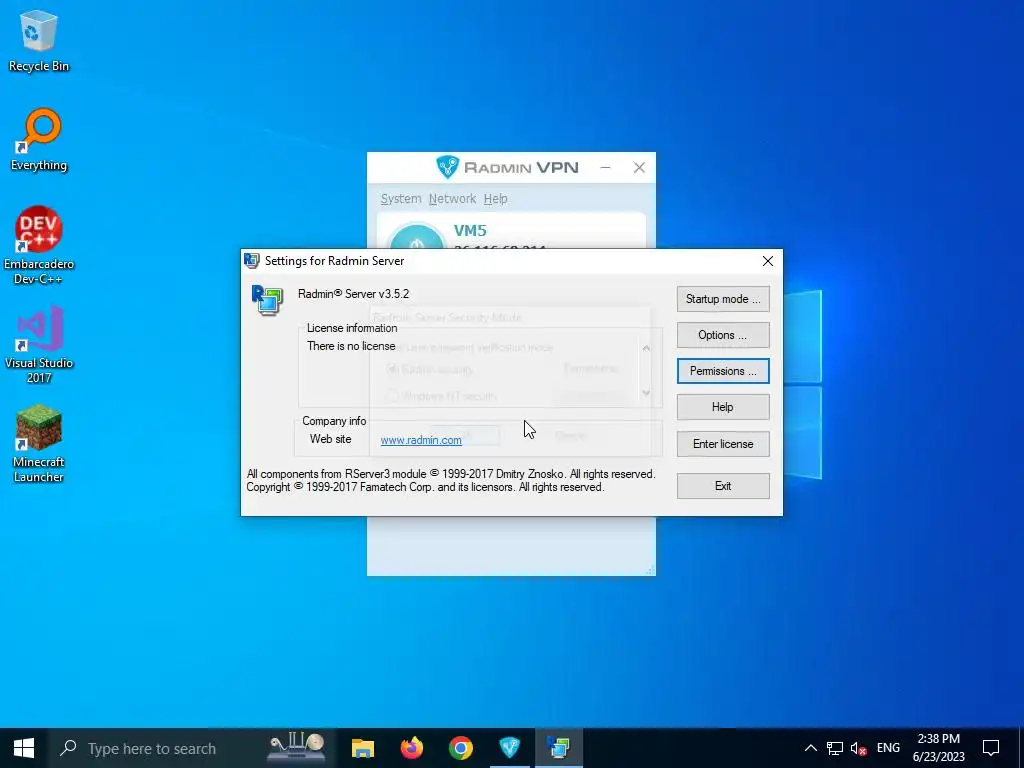Switch the ENG input language indicator
The image size is (1024, 768).
[888, 748]
